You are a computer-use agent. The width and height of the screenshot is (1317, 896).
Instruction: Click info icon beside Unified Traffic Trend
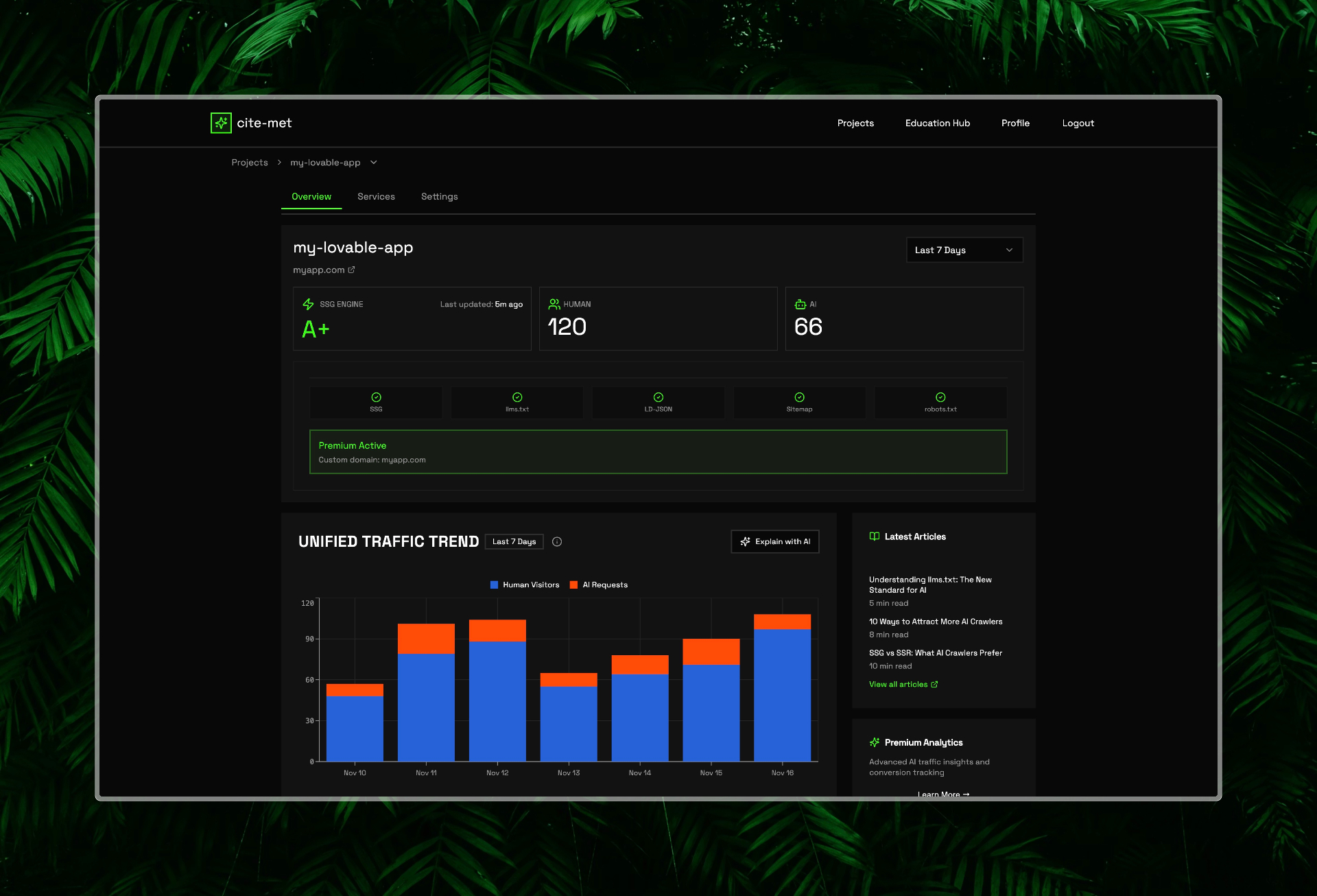557,542
